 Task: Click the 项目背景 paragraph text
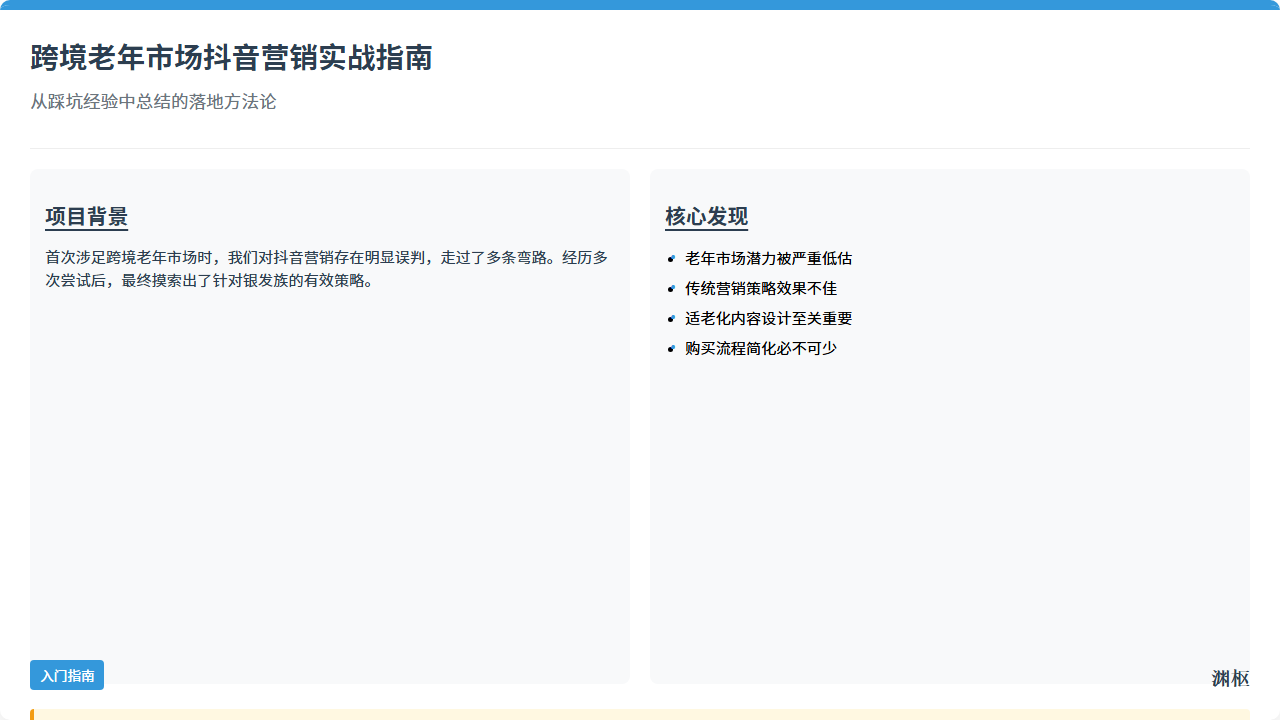point(326,269)
